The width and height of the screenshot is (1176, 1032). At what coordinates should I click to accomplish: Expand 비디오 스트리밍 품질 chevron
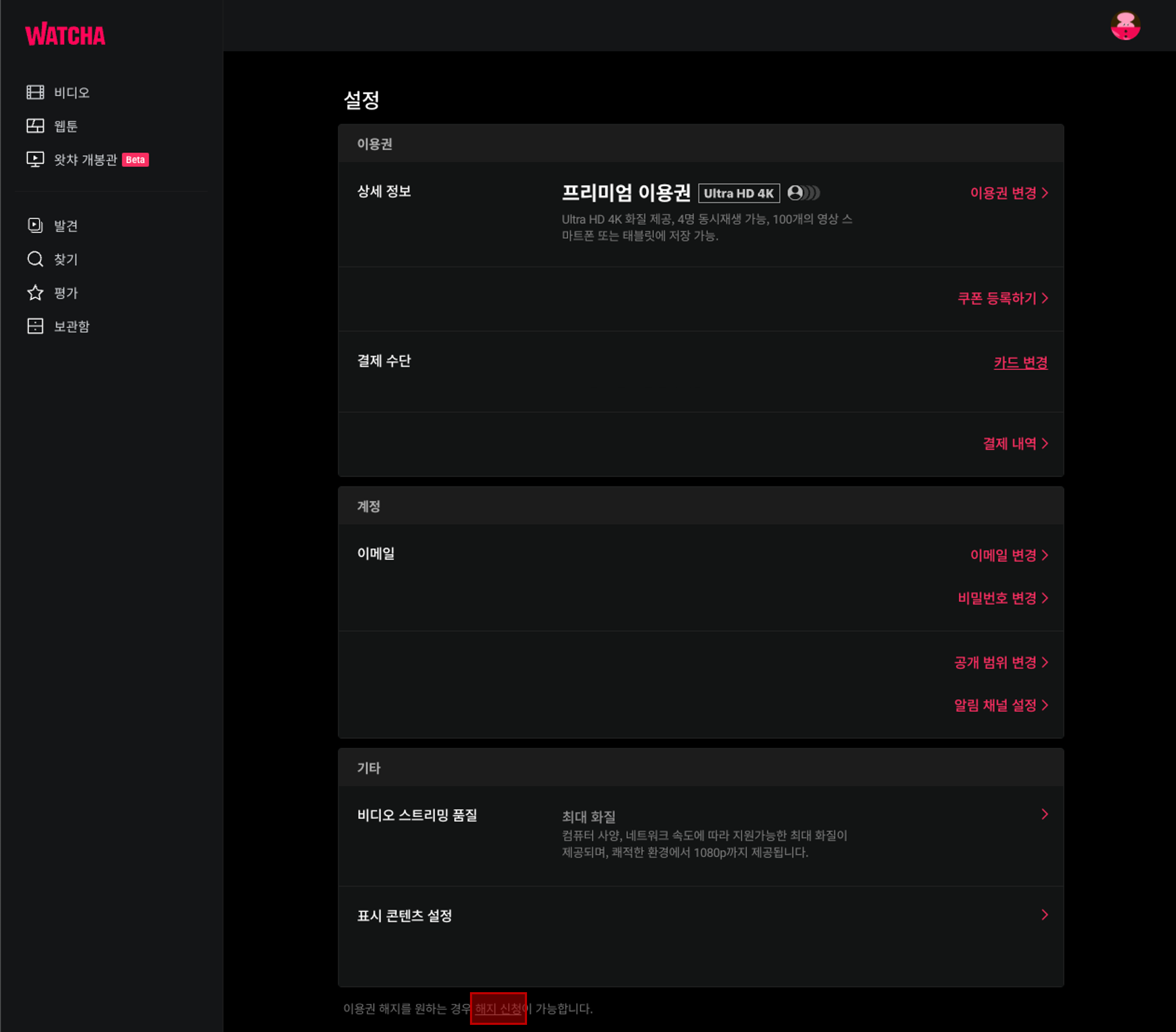tap(1044, 814)
